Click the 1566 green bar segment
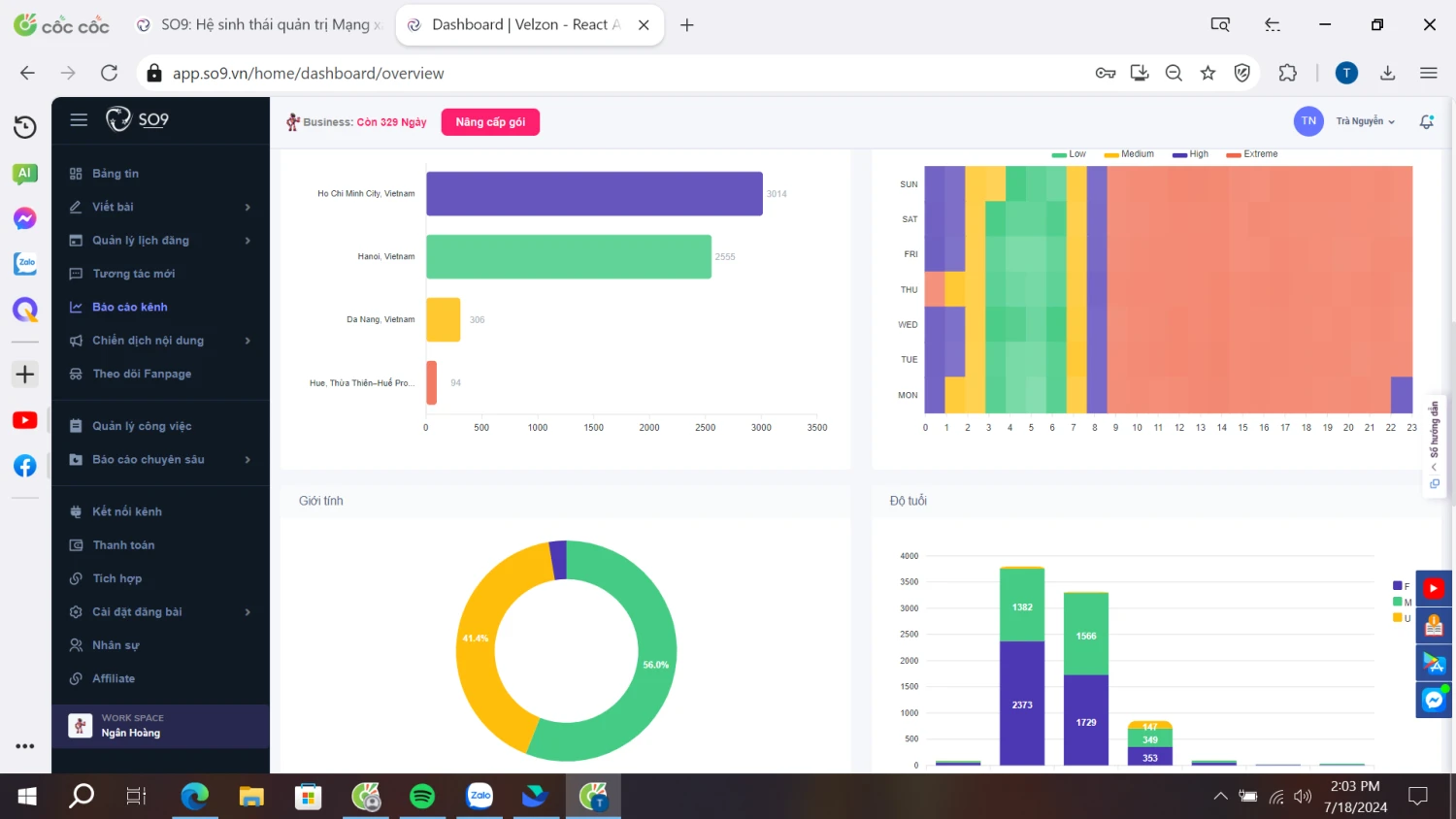This screenshot has width=1456, height=819. (1086, 636)
